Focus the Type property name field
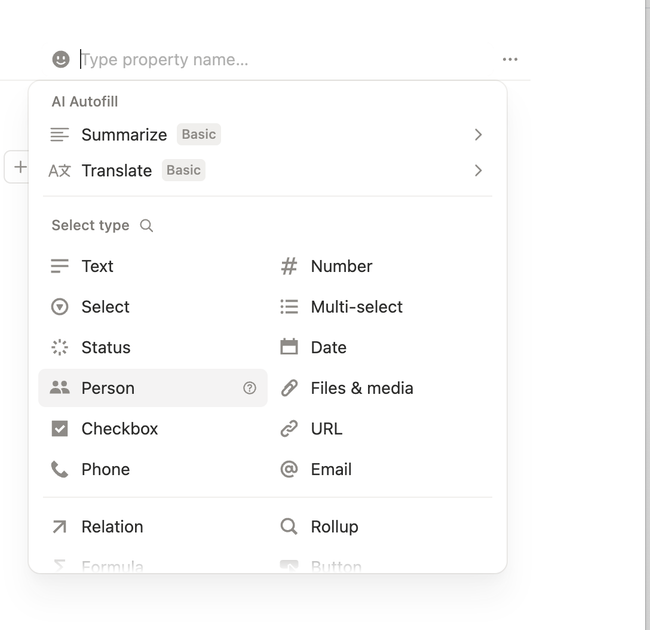The width and height of the screenshot is (650, 630). point(286,59)
